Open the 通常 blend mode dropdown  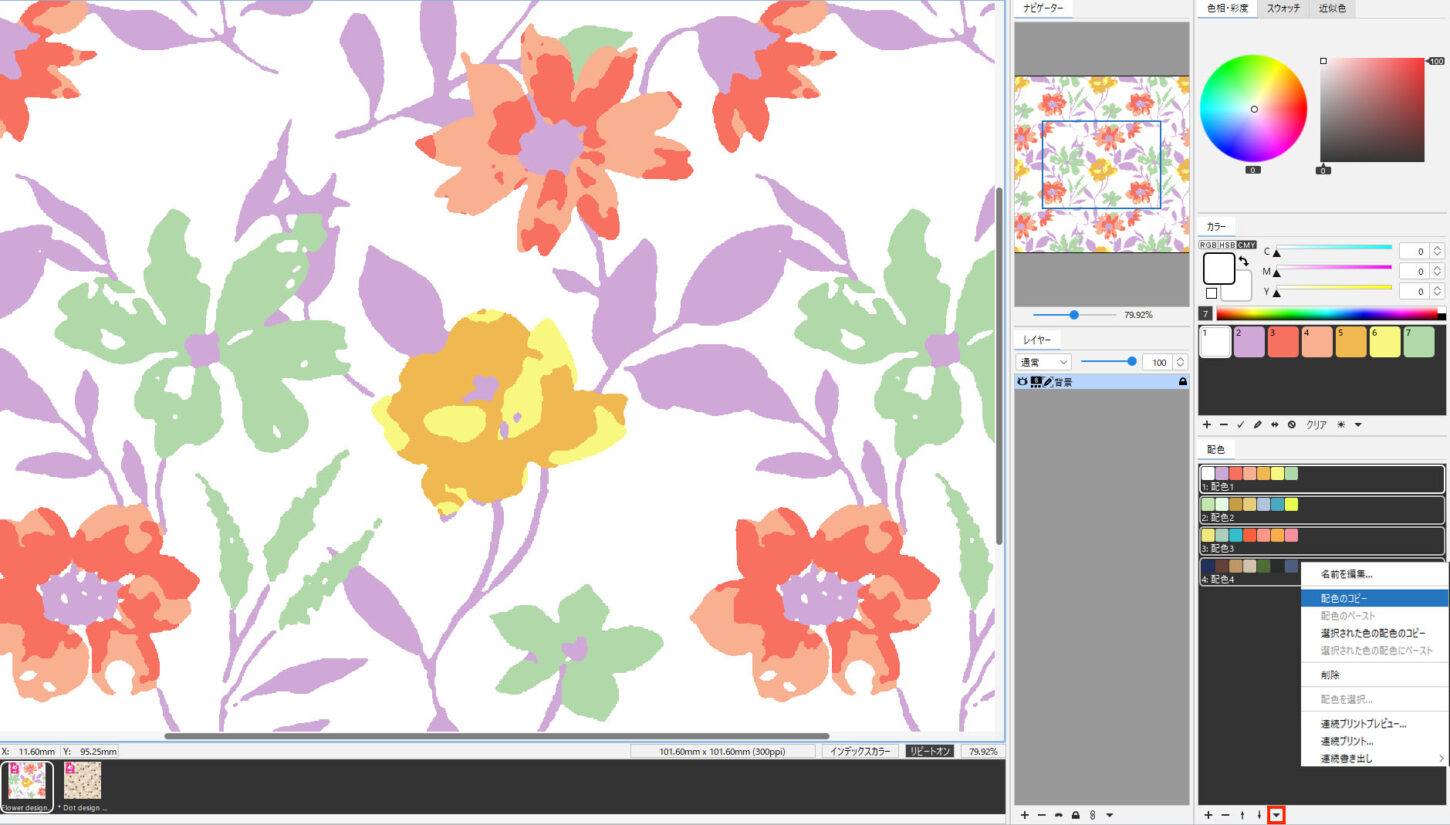tap(1043, 362)
